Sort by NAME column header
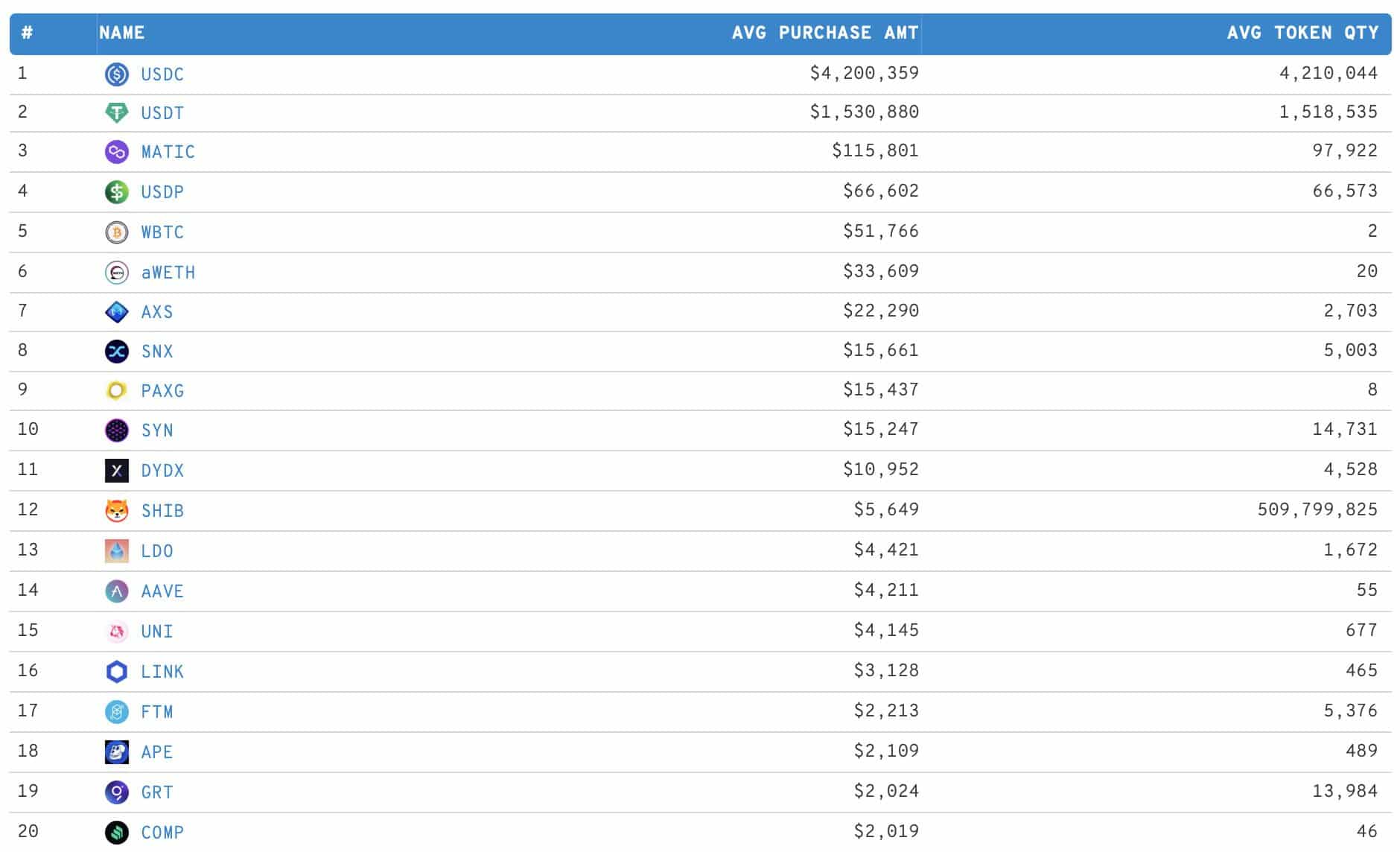 [122, 33]
